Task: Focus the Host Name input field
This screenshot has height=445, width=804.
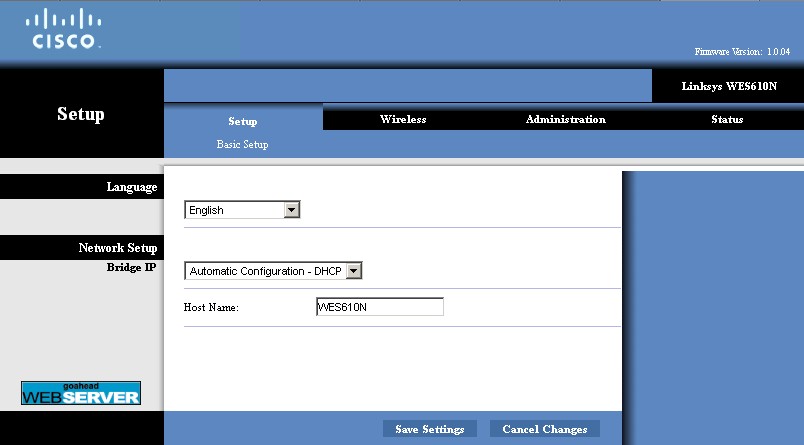Action: coord(380,307)
